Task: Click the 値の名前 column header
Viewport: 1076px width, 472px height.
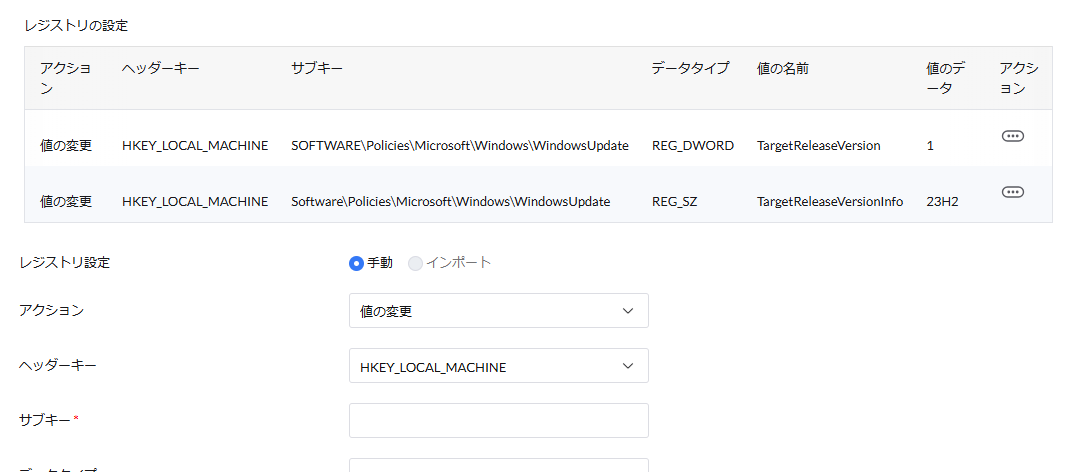Action: pyautogui.click(x=782, y=69)
